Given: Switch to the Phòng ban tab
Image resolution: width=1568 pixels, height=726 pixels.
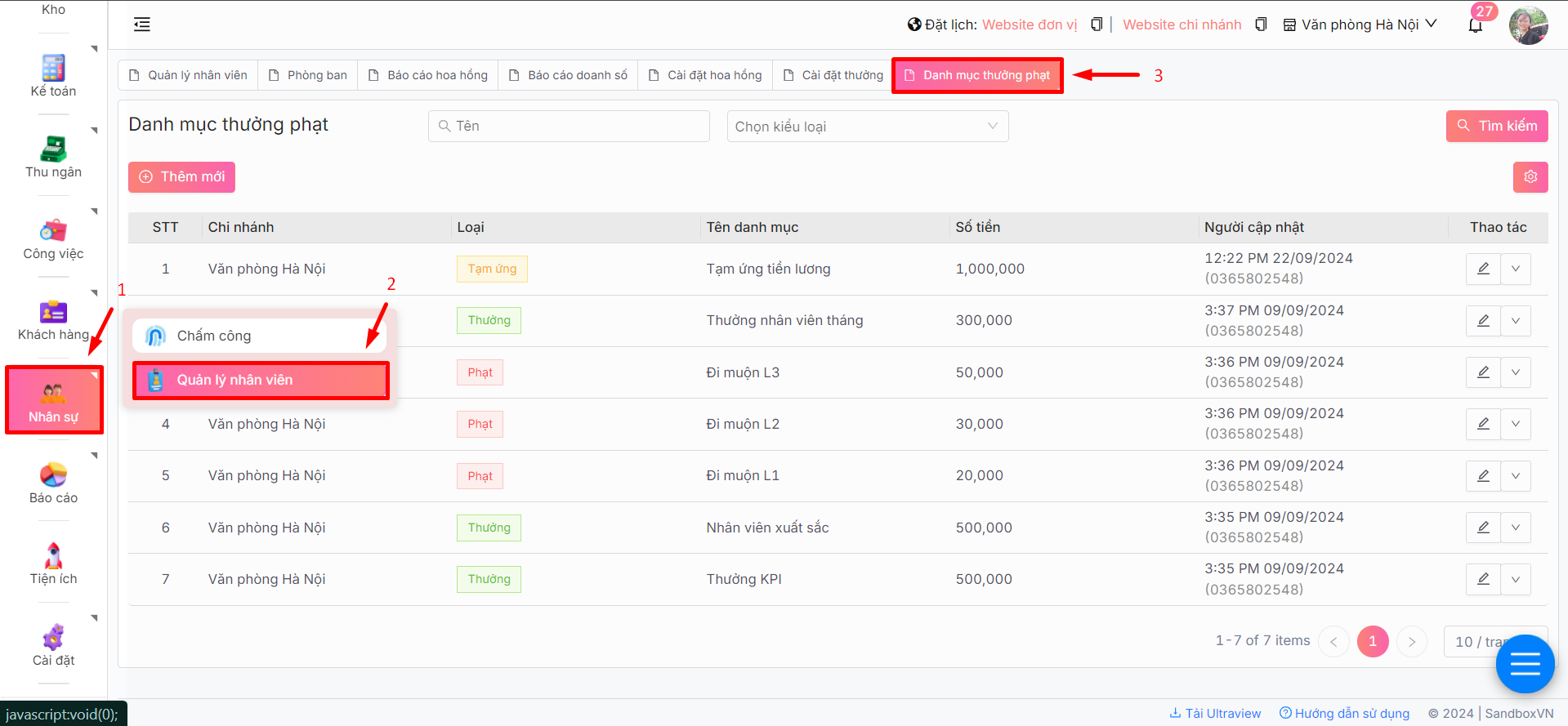Looking at the screenshot, I should click(x=308, y=75).
